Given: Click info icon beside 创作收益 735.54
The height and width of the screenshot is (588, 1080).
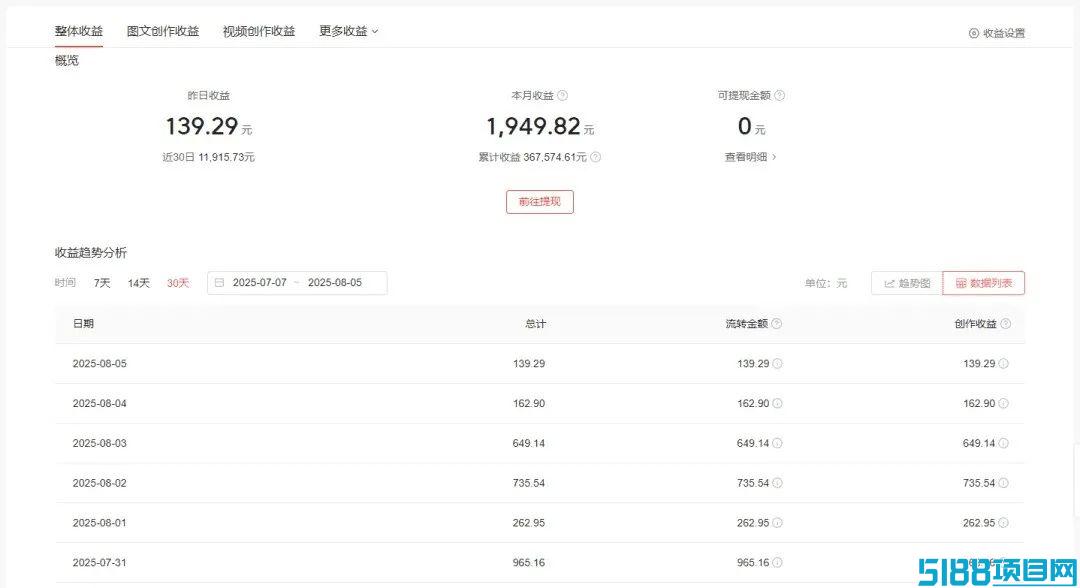Looking at the screenshot, I should tap(1004, 483).
